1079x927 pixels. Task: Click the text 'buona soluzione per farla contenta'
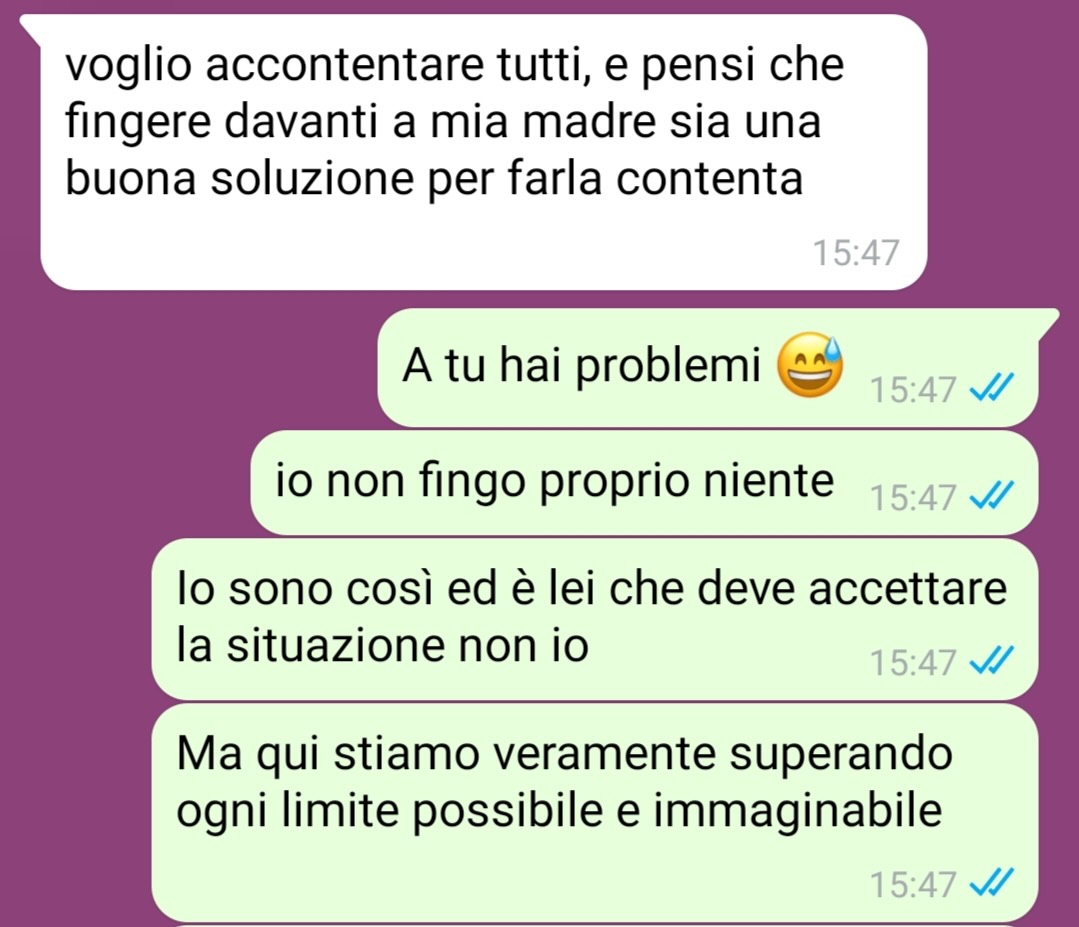pos(434,180)
